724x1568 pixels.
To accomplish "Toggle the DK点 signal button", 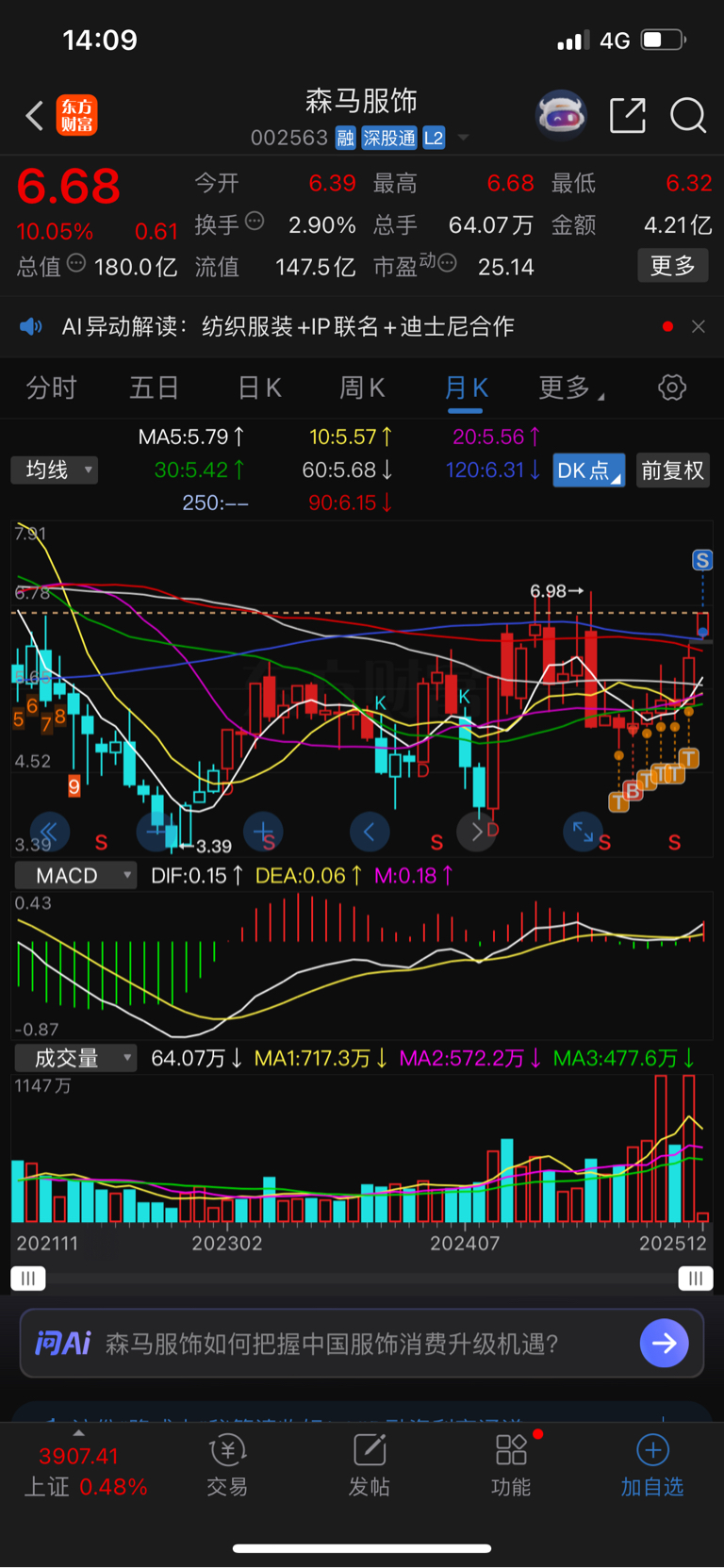I will pyautogui.click(x=588, y=470).
